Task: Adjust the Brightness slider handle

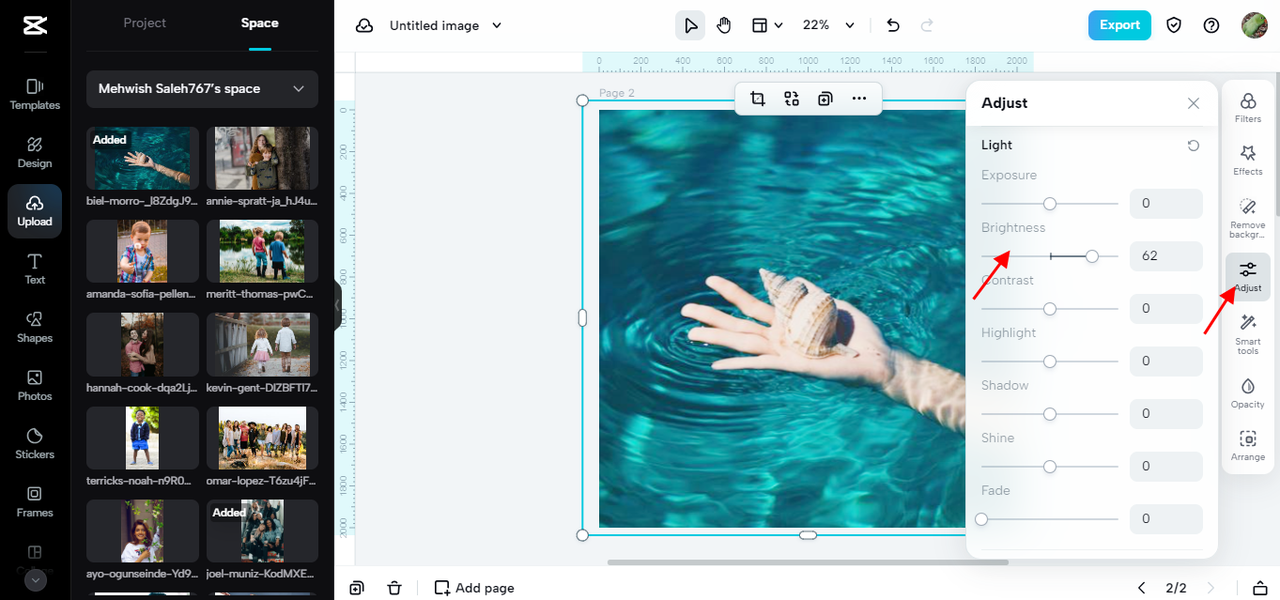Action: coord(1092,257)
